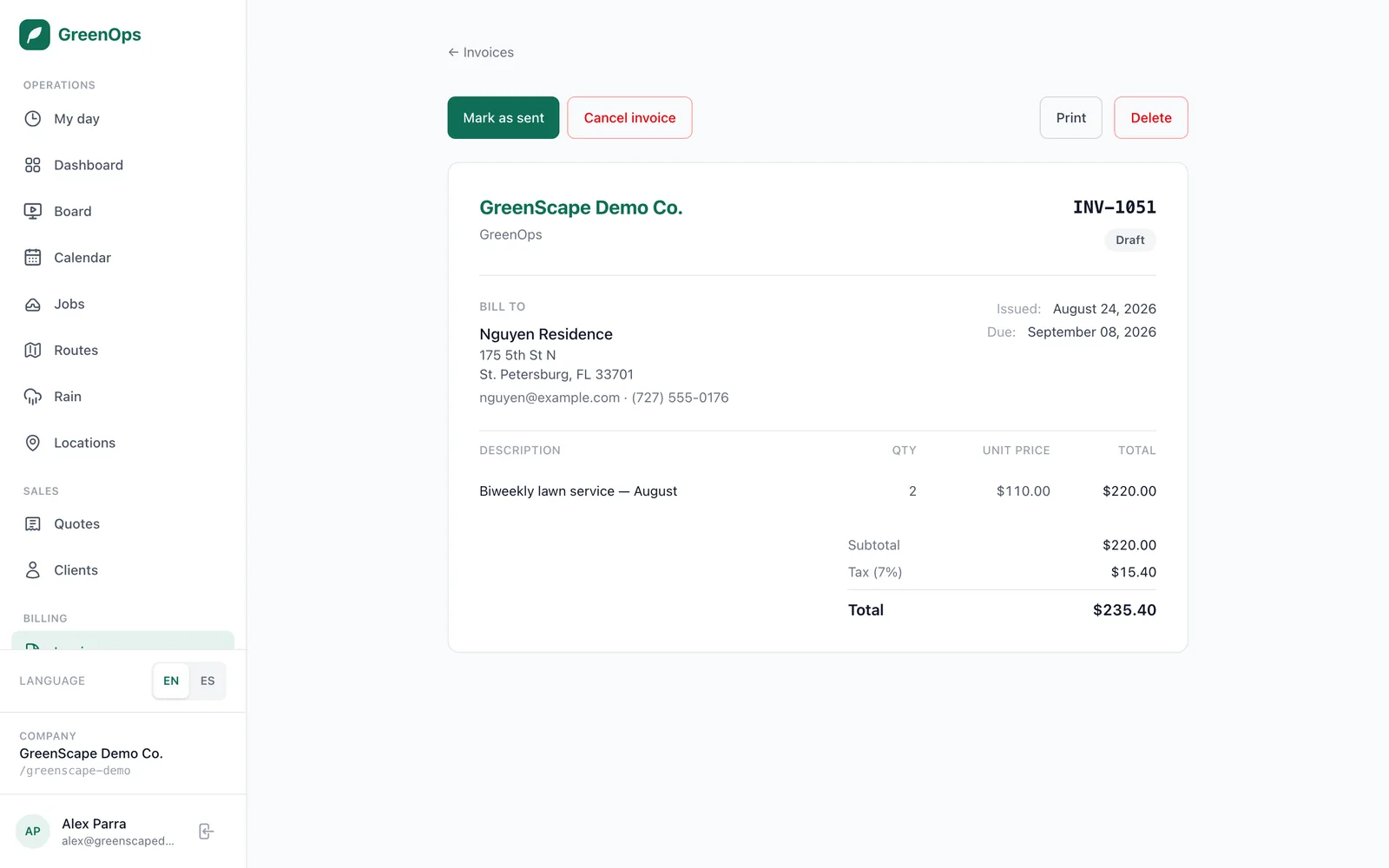1389x868 pixels.
Task: Open the Locations section
Action: (x=123, y=443)
